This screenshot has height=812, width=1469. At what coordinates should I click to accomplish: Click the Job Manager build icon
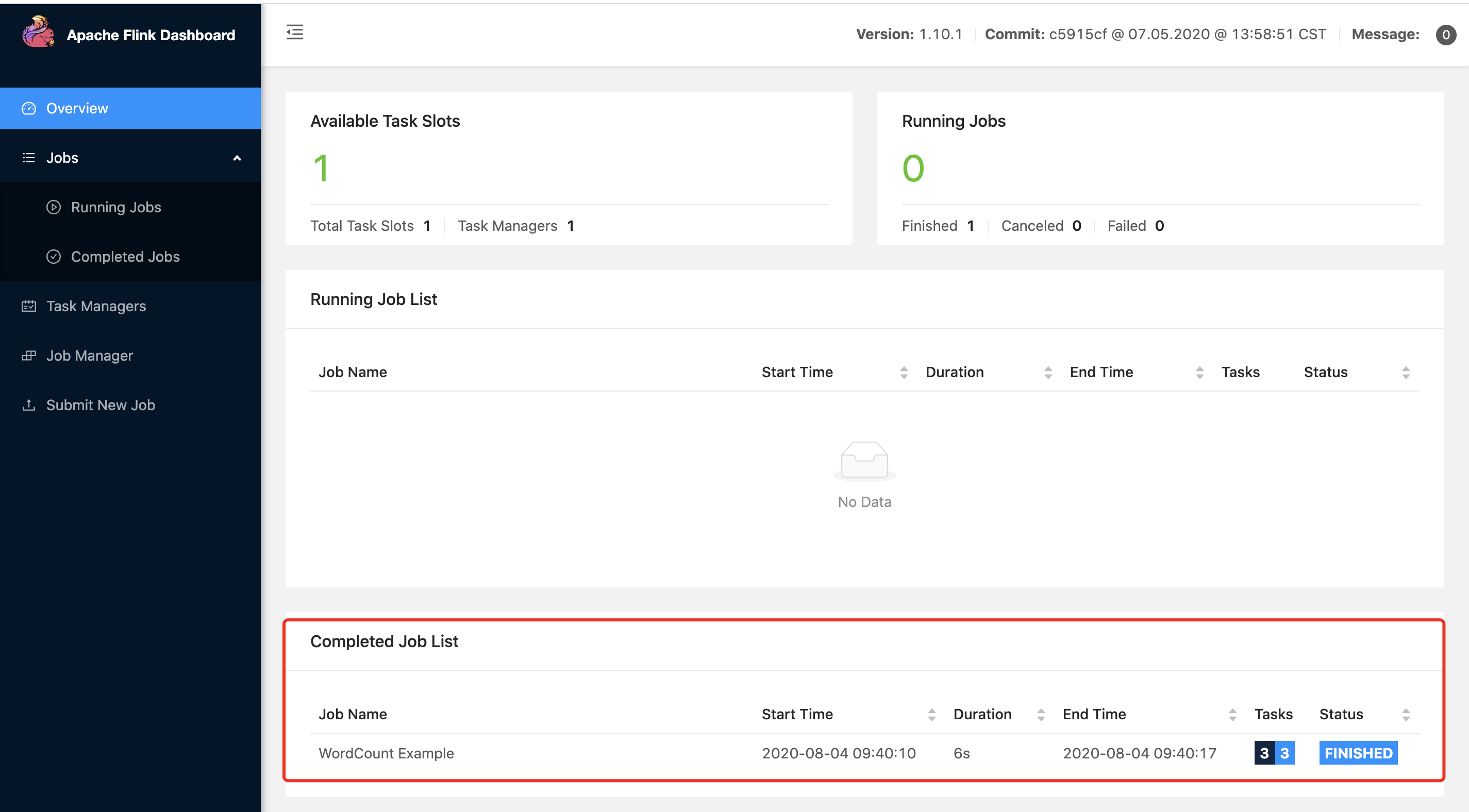(x=28, y=356)
